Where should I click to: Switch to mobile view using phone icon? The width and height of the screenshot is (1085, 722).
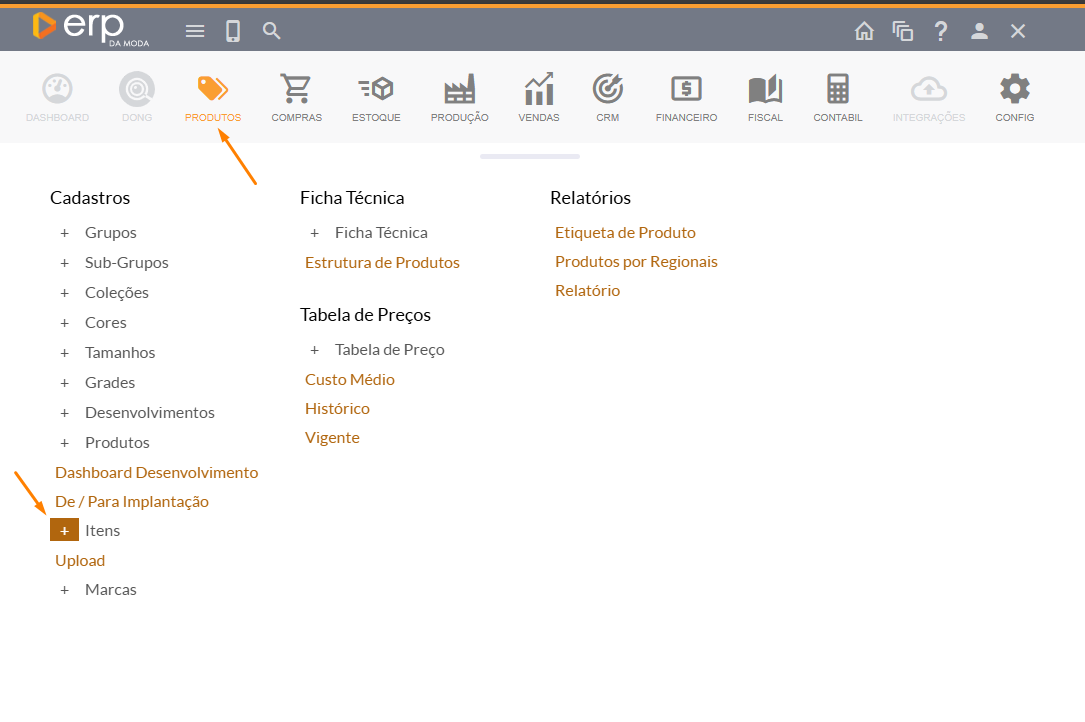click(x=233, y=31)
